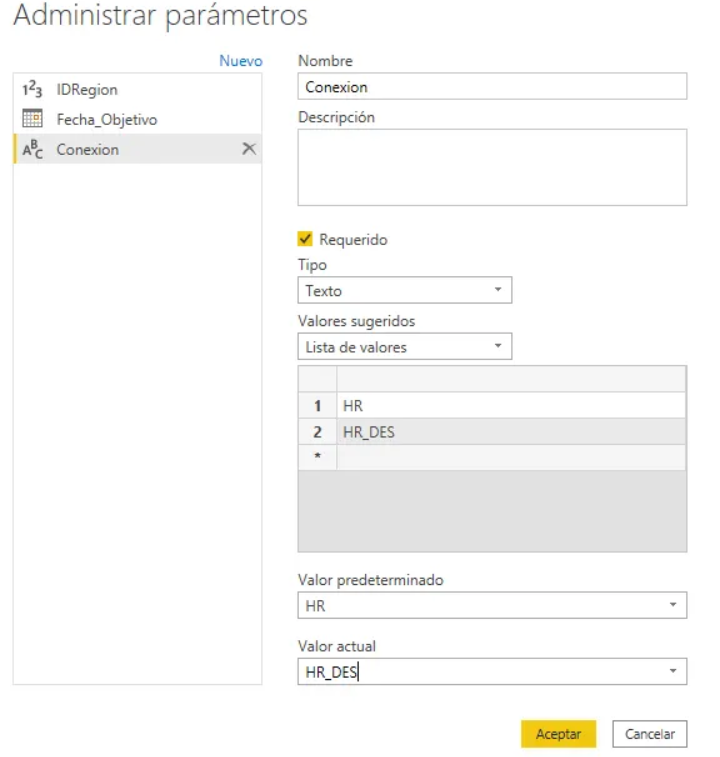Select the HR value row in list

click(510, 406)
